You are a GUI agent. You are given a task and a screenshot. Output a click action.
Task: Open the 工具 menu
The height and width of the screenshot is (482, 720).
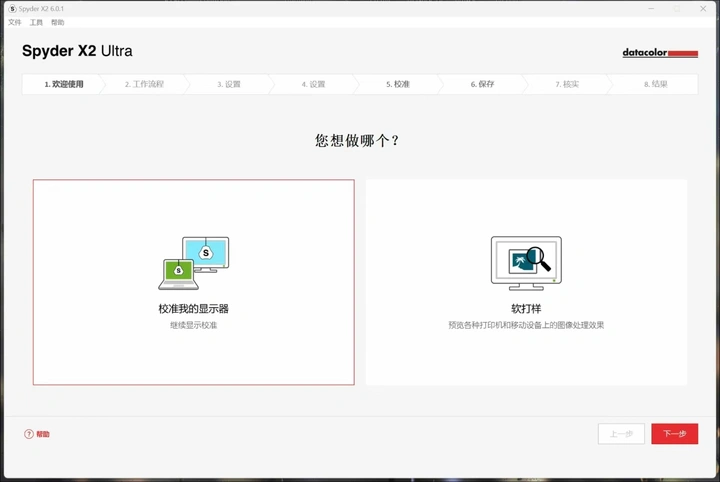tap(36, 22)
